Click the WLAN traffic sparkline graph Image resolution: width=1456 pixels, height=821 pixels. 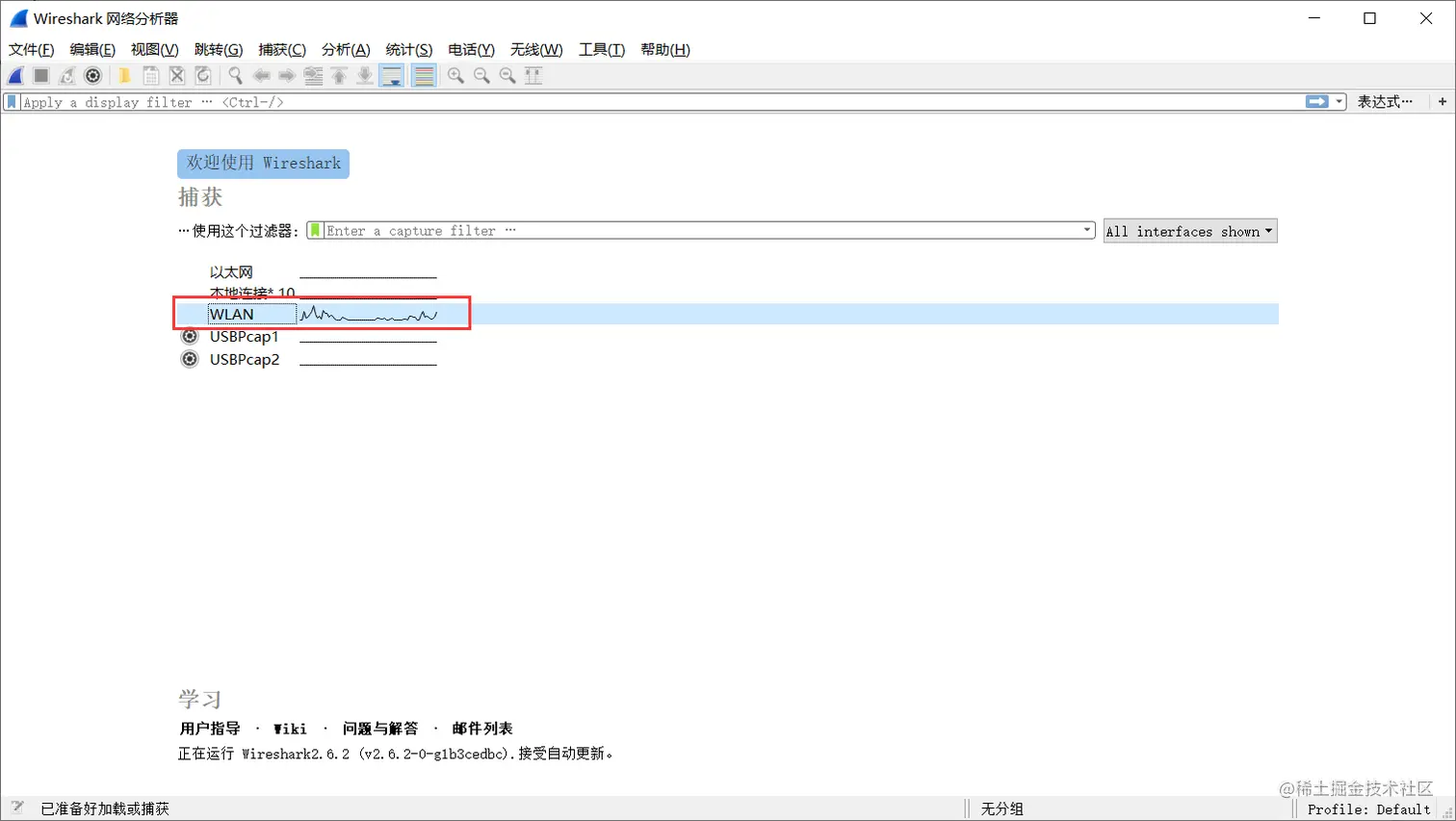click(369, 314)
